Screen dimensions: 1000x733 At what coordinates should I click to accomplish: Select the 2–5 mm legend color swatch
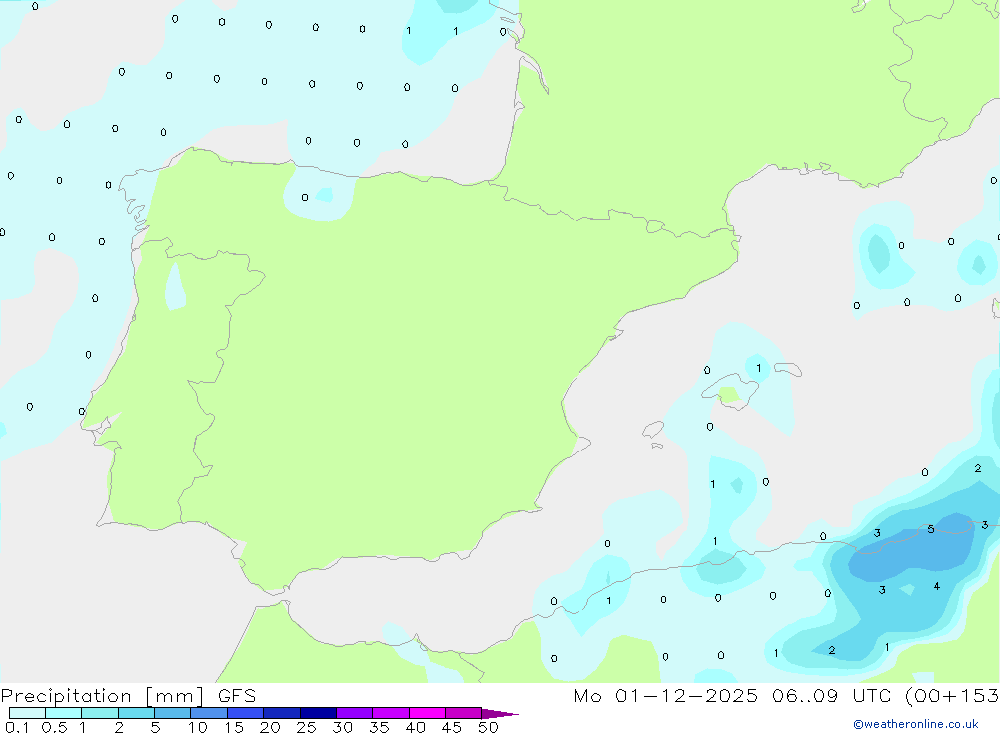click(x=136, y=713)
